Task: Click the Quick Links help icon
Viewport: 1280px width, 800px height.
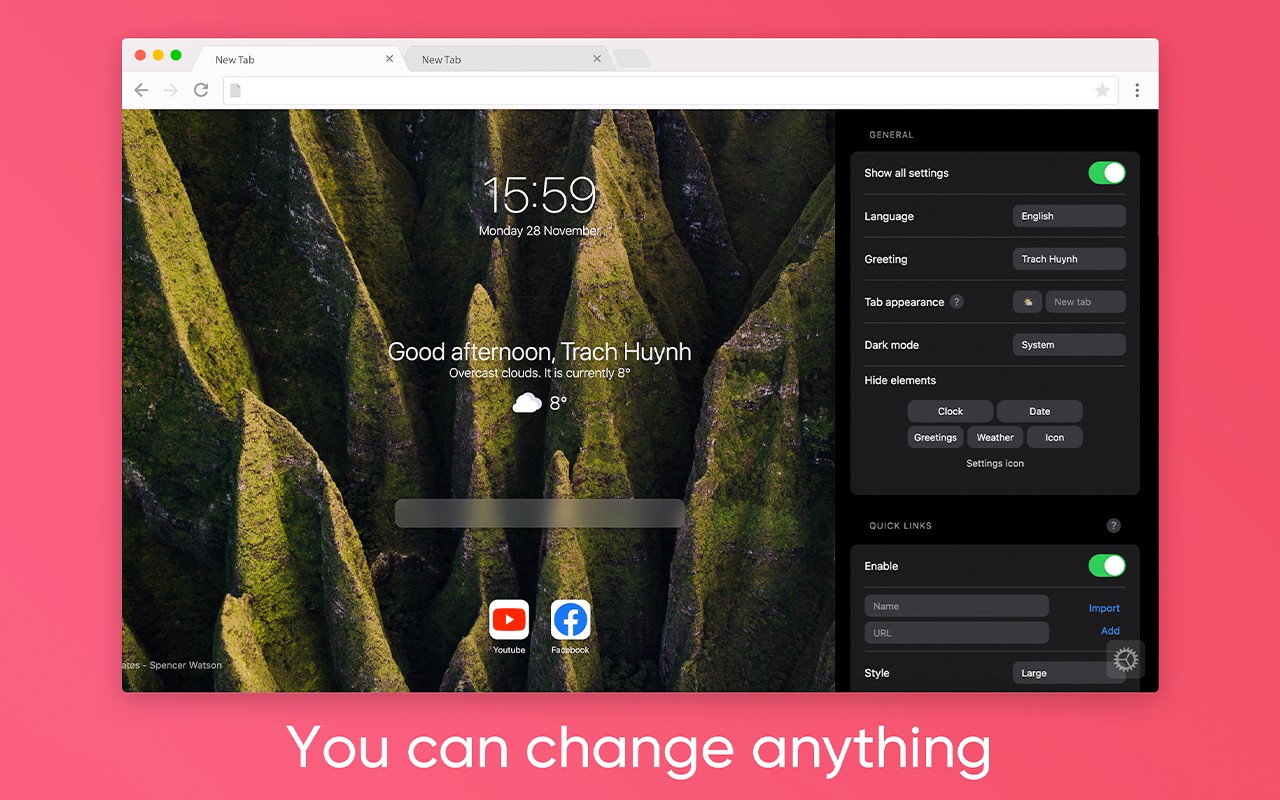Action: click(x=1114, y=526)
